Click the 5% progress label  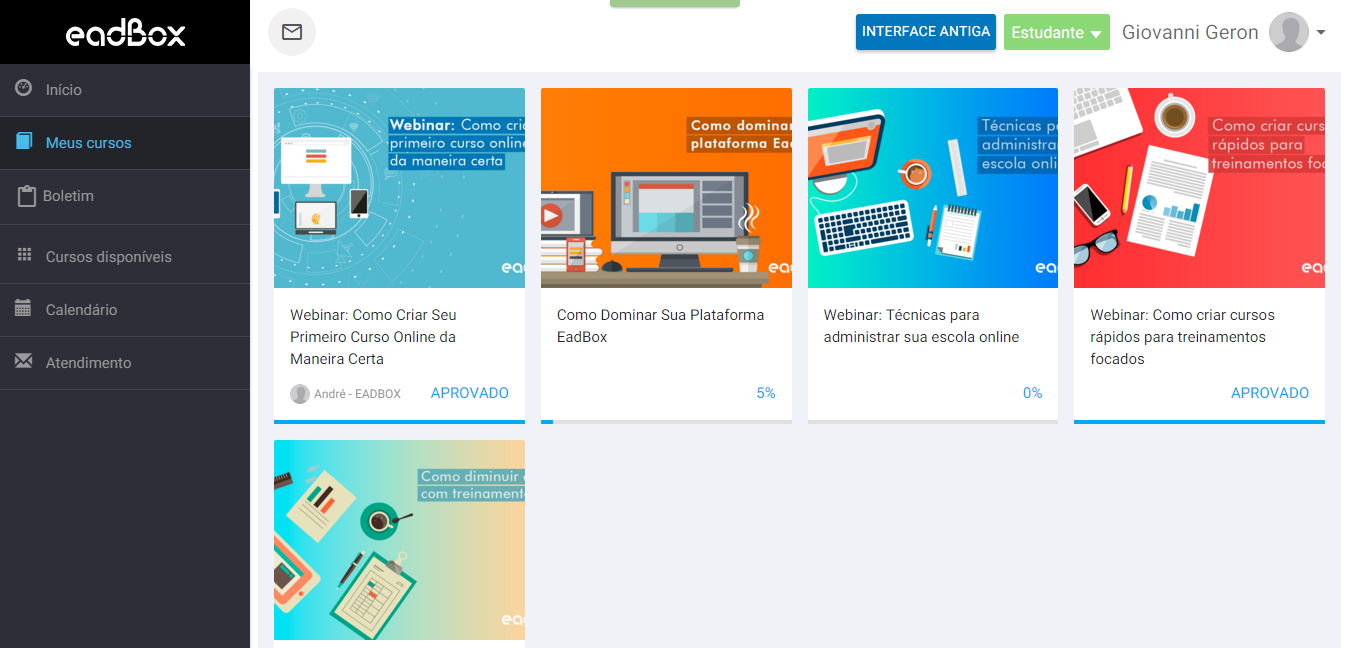pyautogui.click(x=766, y=393)
